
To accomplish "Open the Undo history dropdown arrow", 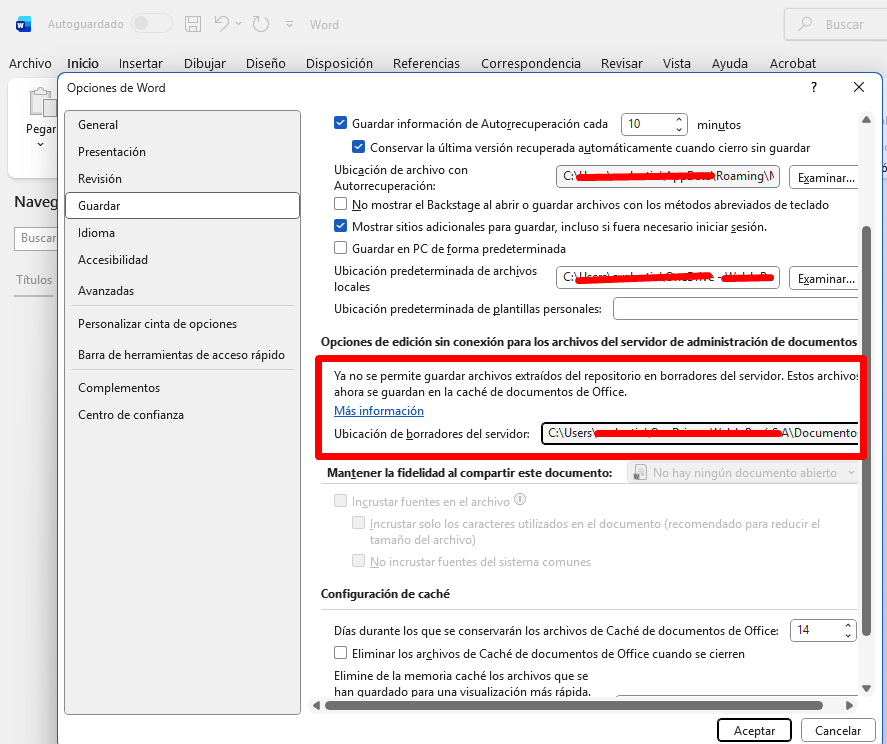I will 239,24.
